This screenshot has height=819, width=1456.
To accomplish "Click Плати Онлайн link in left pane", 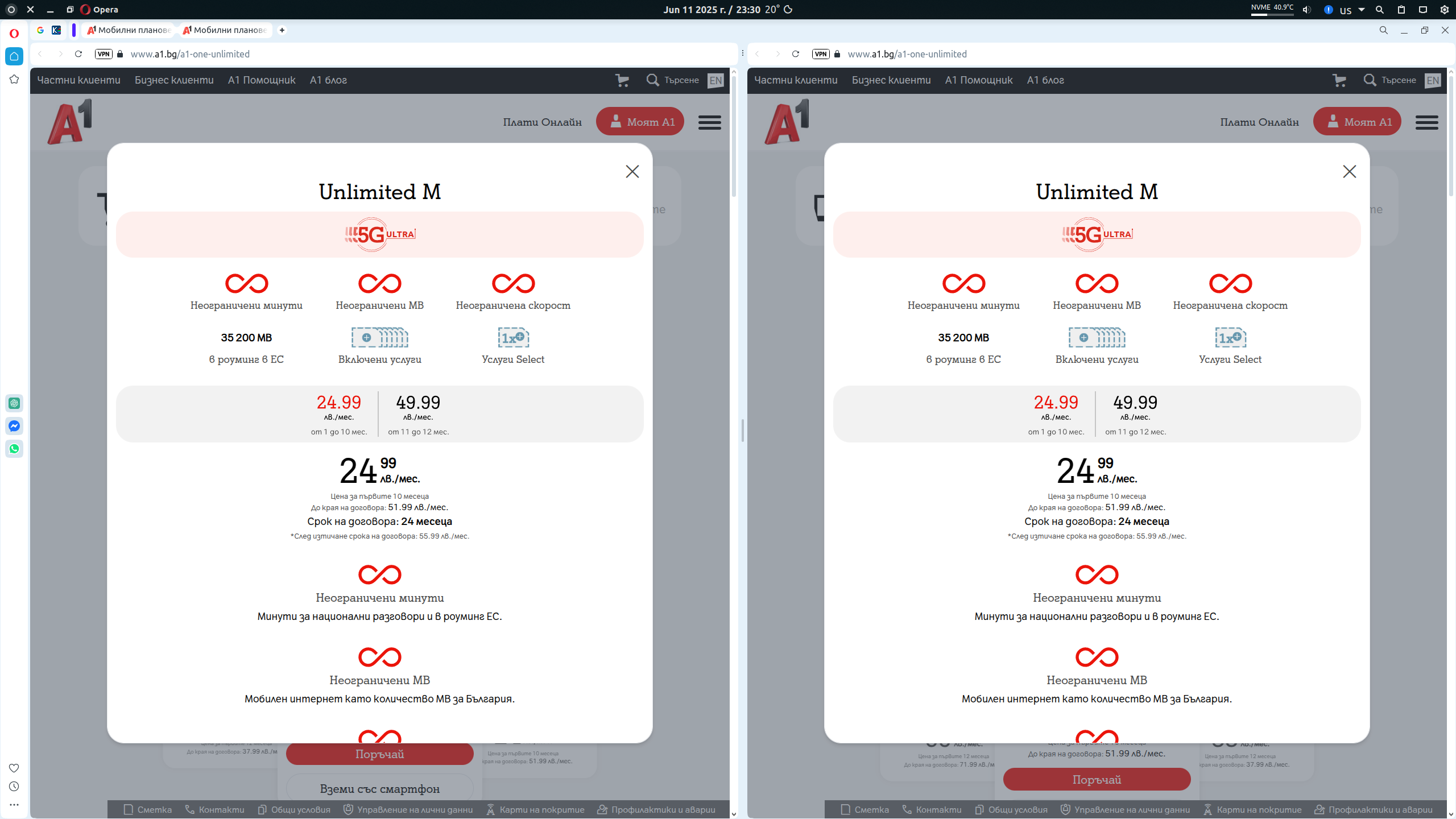I will click(542, 122).
